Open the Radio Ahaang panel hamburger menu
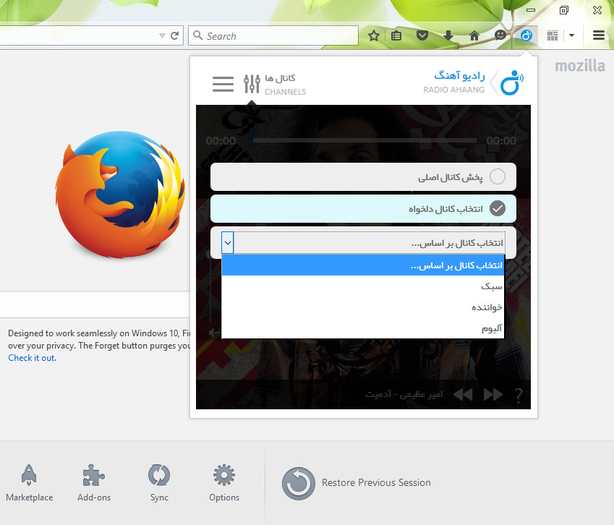 223,84
